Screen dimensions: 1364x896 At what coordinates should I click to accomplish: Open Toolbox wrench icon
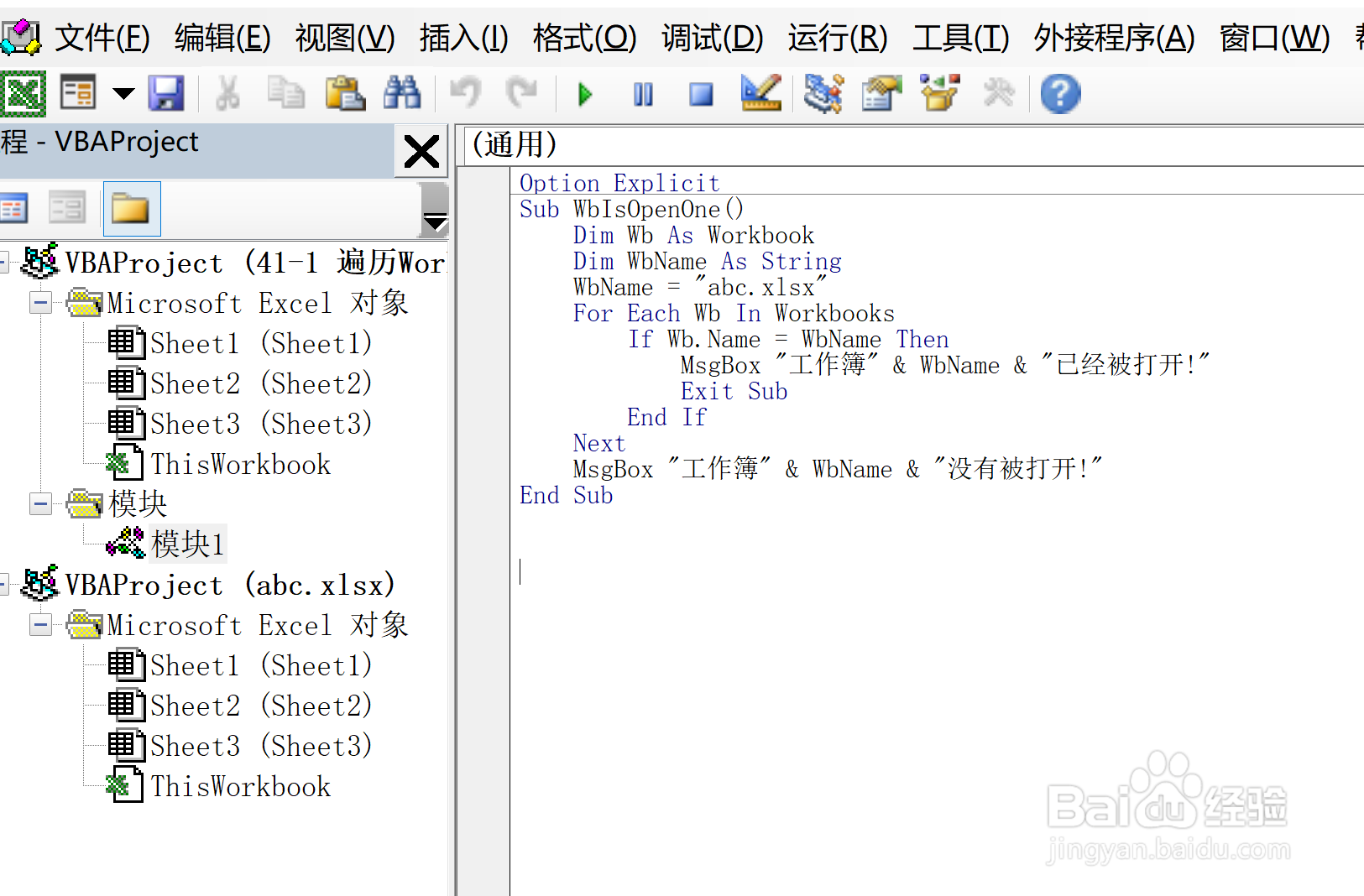tap(999, 93)
